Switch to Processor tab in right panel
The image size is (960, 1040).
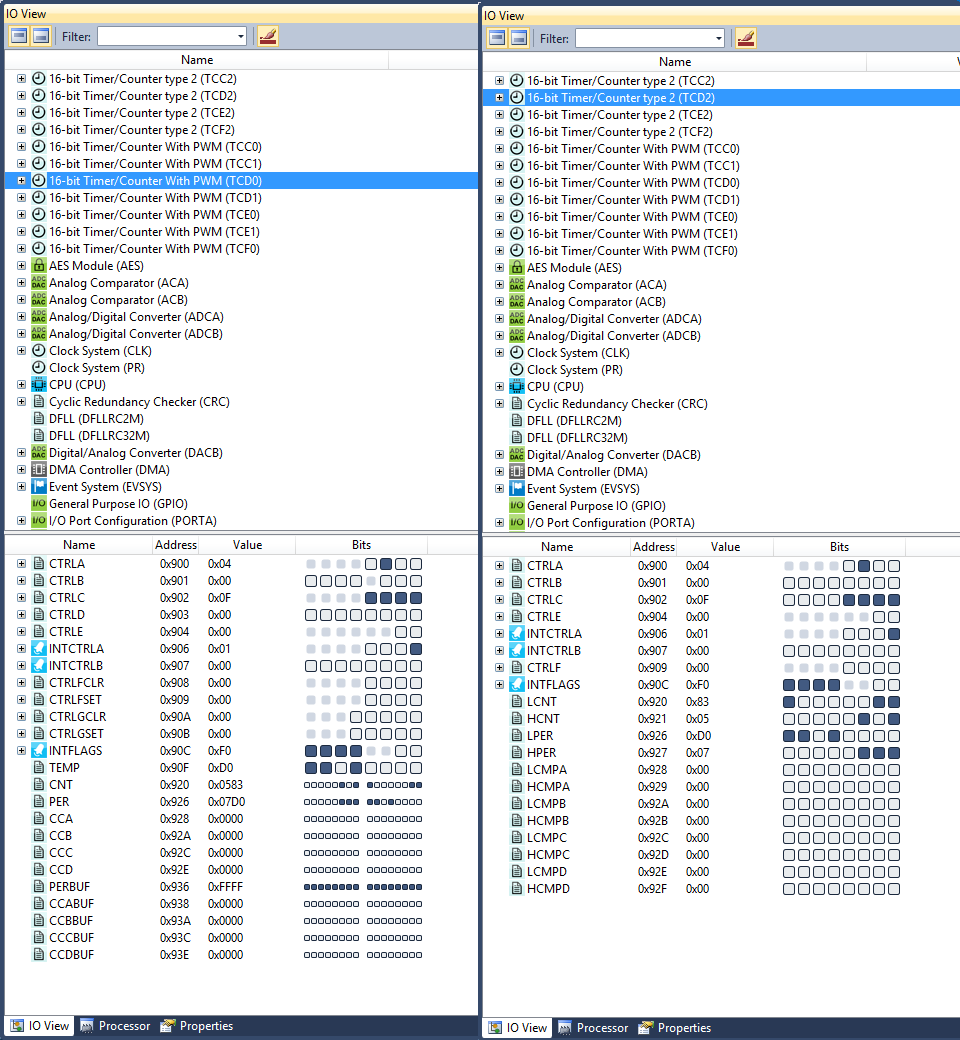coord(593,1027)
